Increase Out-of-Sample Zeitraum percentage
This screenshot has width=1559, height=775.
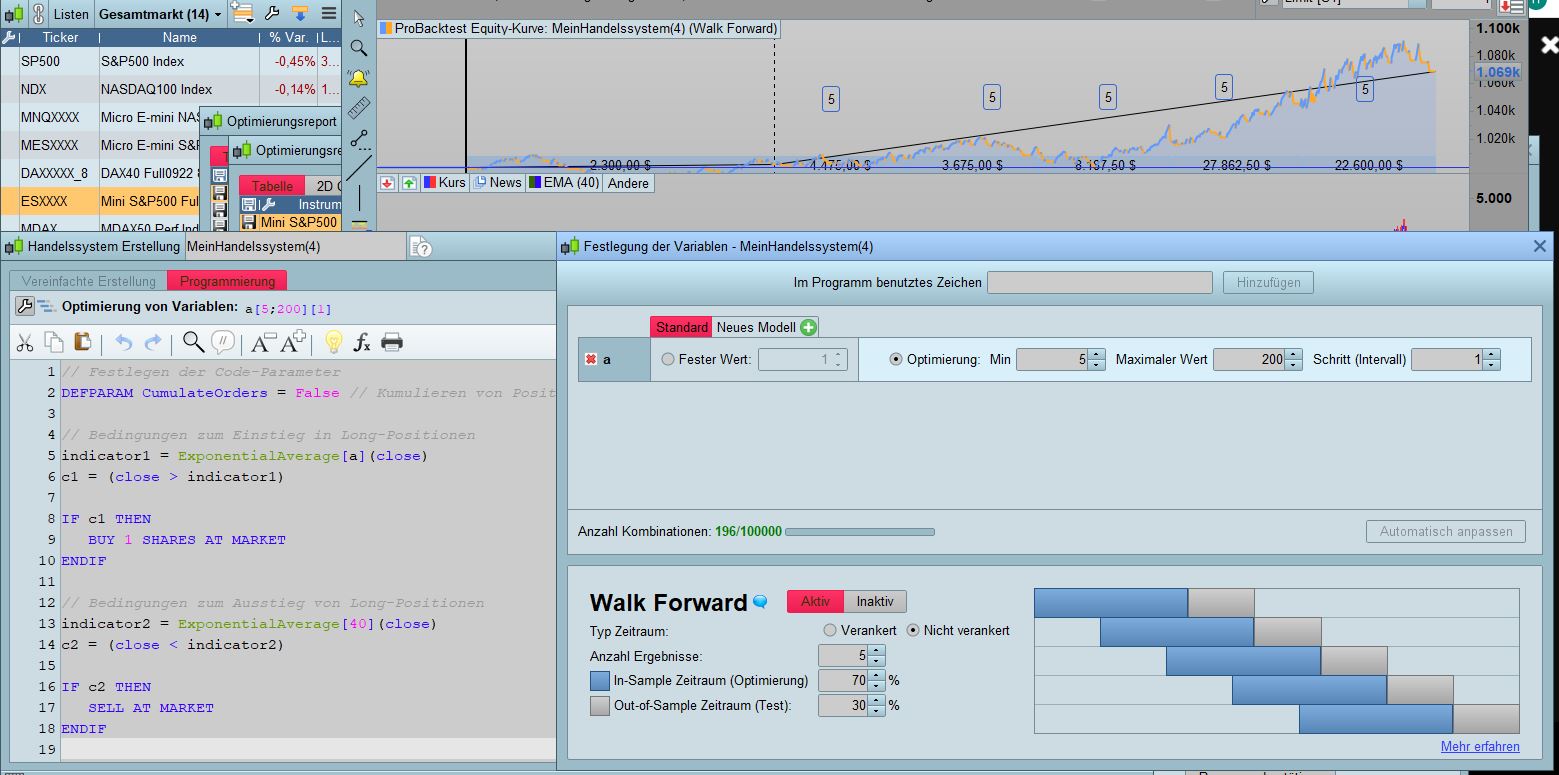pos(876,701)
